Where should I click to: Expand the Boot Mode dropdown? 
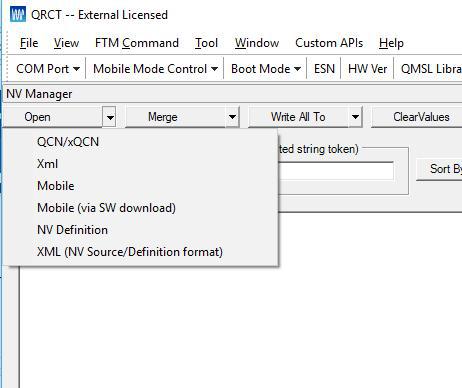tap(266, 69)
